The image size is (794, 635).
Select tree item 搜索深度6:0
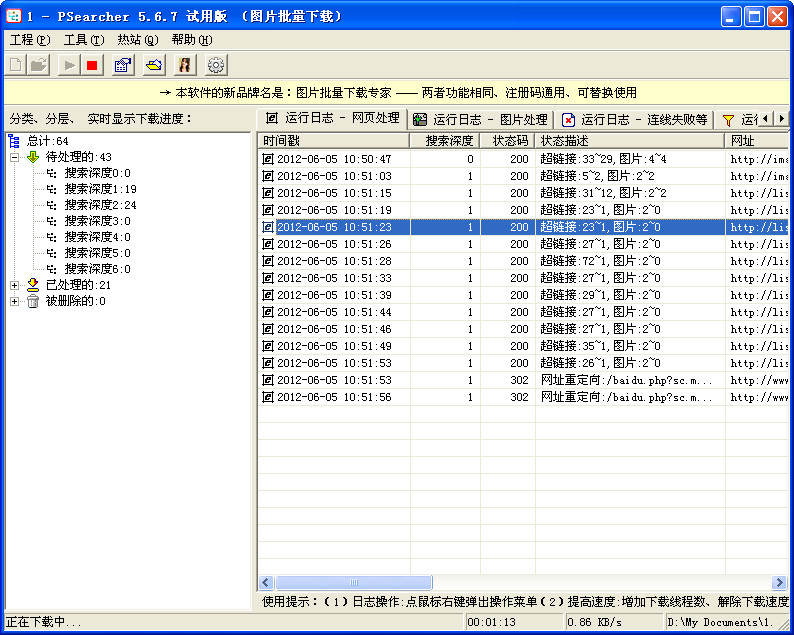tap(97, 269)
